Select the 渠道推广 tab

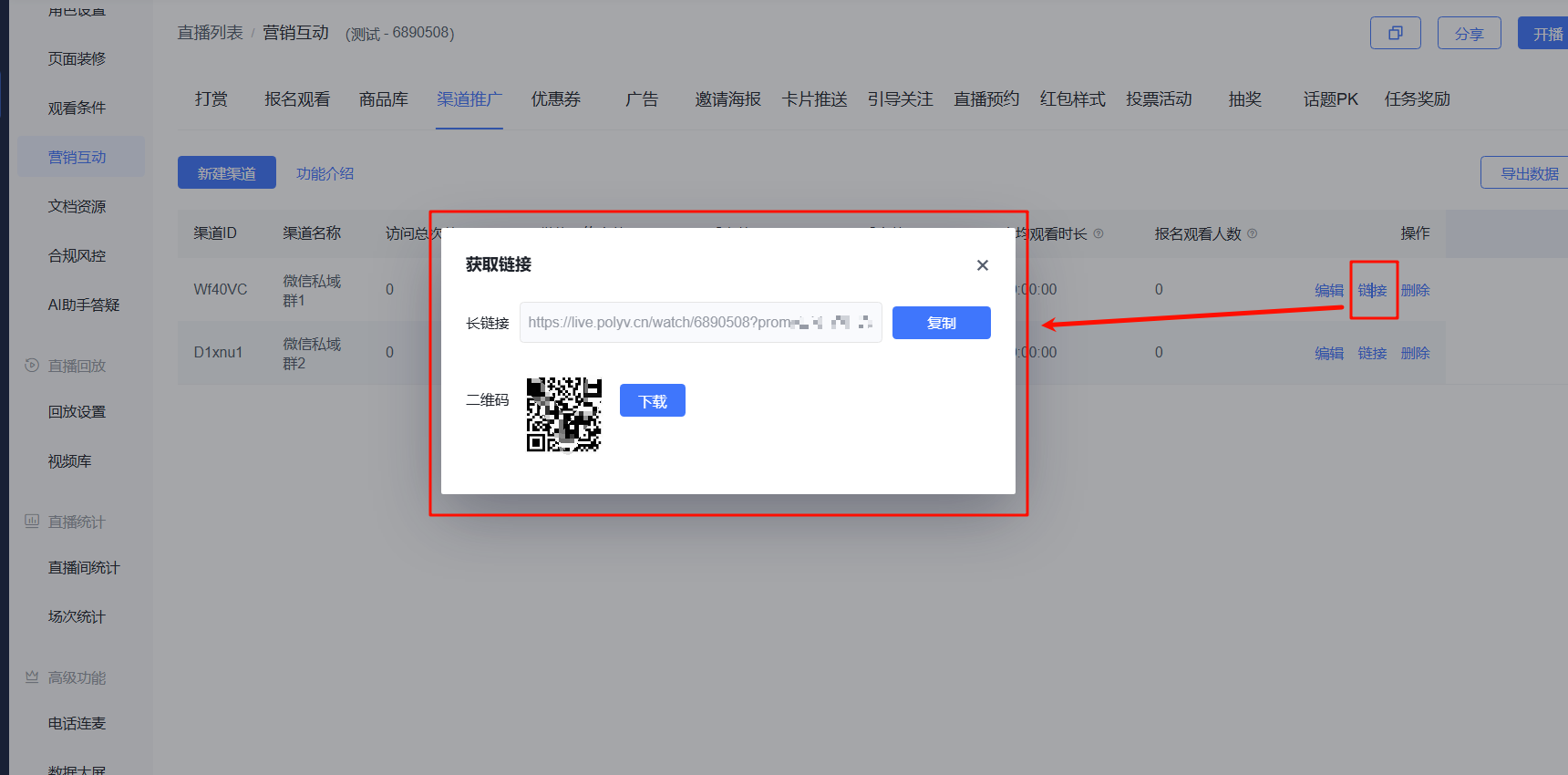469,99
